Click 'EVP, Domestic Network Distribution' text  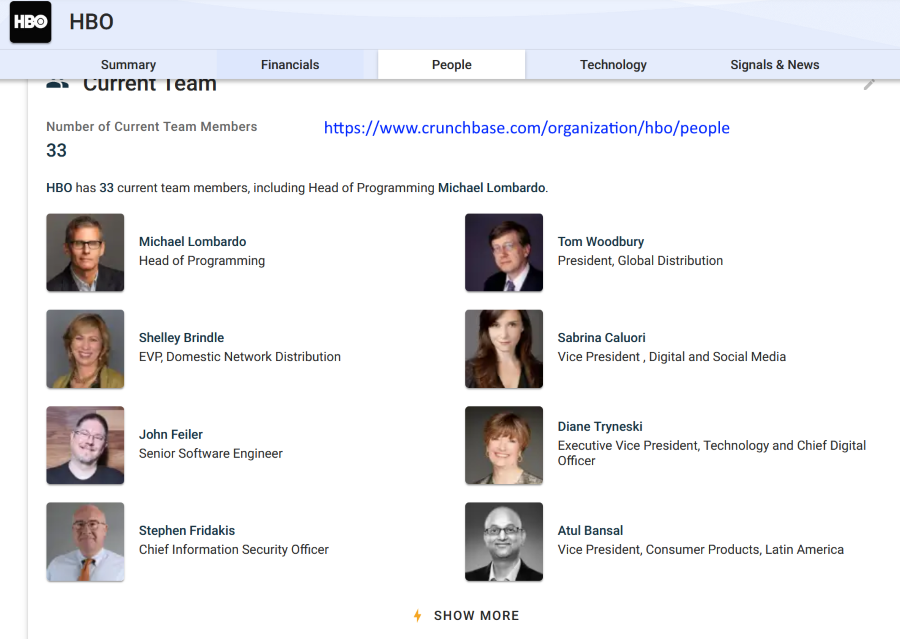(x=240, y=357)
